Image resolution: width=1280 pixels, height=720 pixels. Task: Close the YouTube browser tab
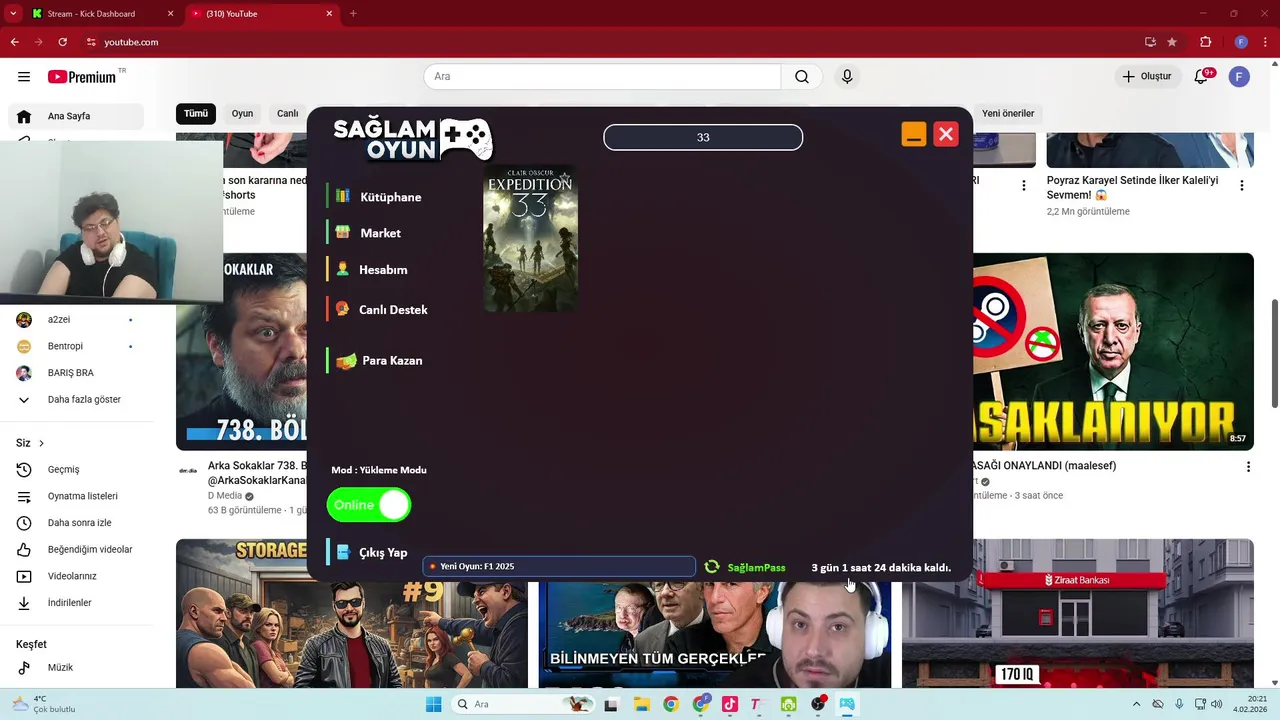[329, 14]
